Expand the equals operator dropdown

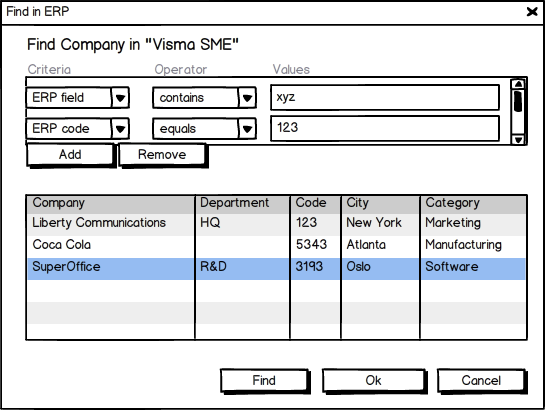click(247, 129)
